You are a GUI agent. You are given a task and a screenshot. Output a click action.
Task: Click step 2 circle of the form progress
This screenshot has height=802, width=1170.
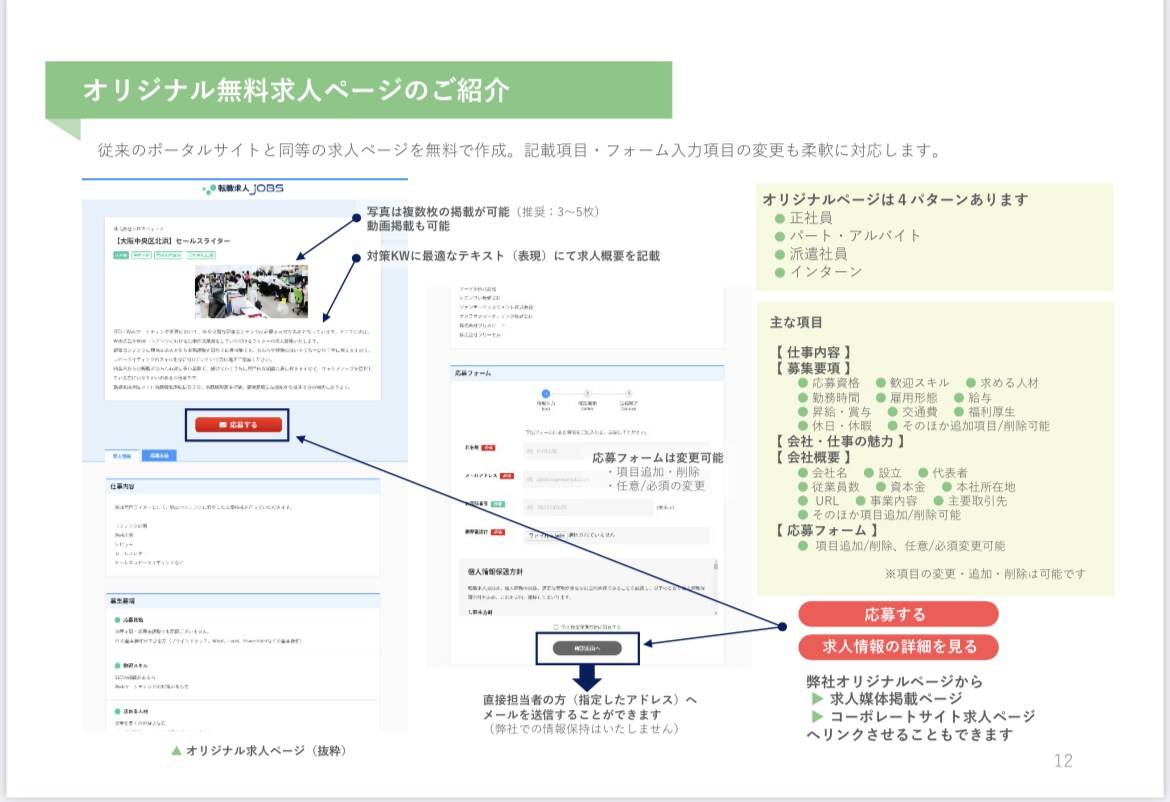[x=587, y=393]
